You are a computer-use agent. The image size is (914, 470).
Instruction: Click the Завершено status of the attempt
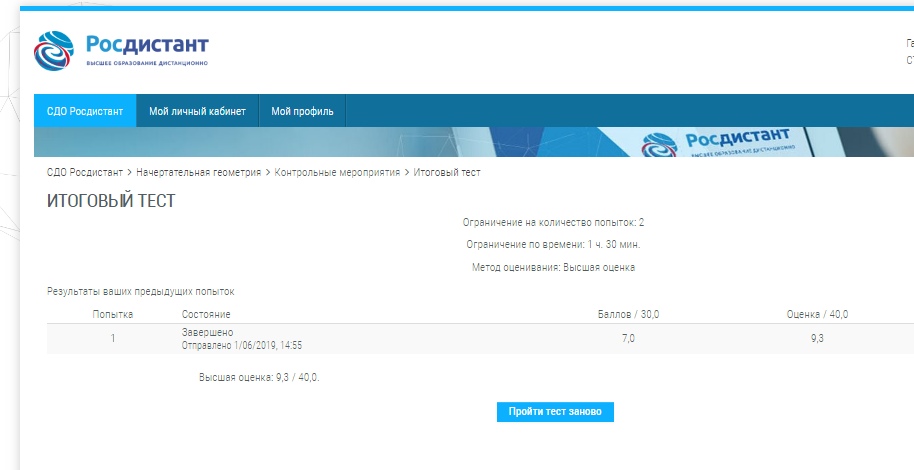pyautogui.click(x=207, y=333)
